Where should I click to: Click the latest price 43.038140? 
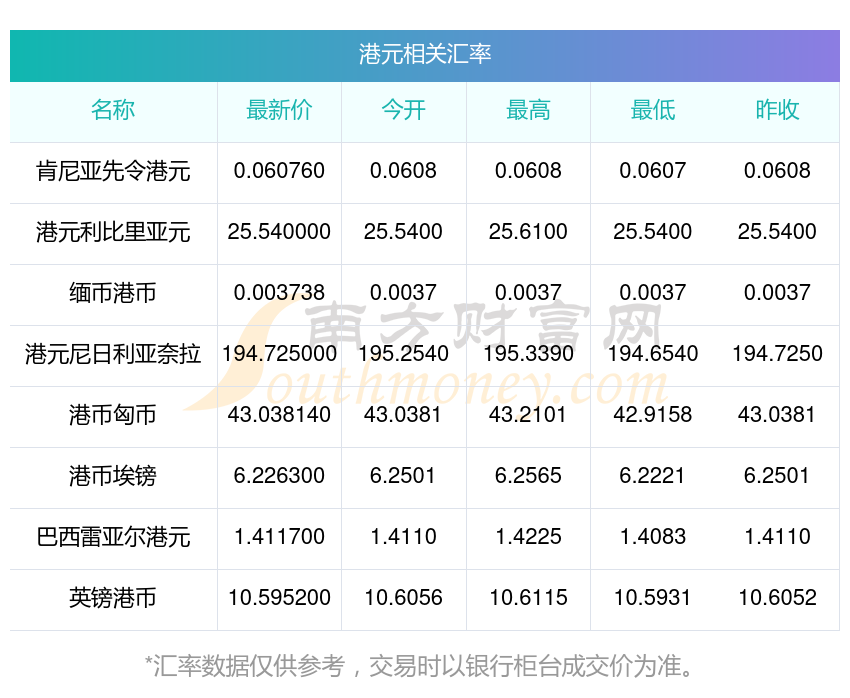click(x=279, y=415)
